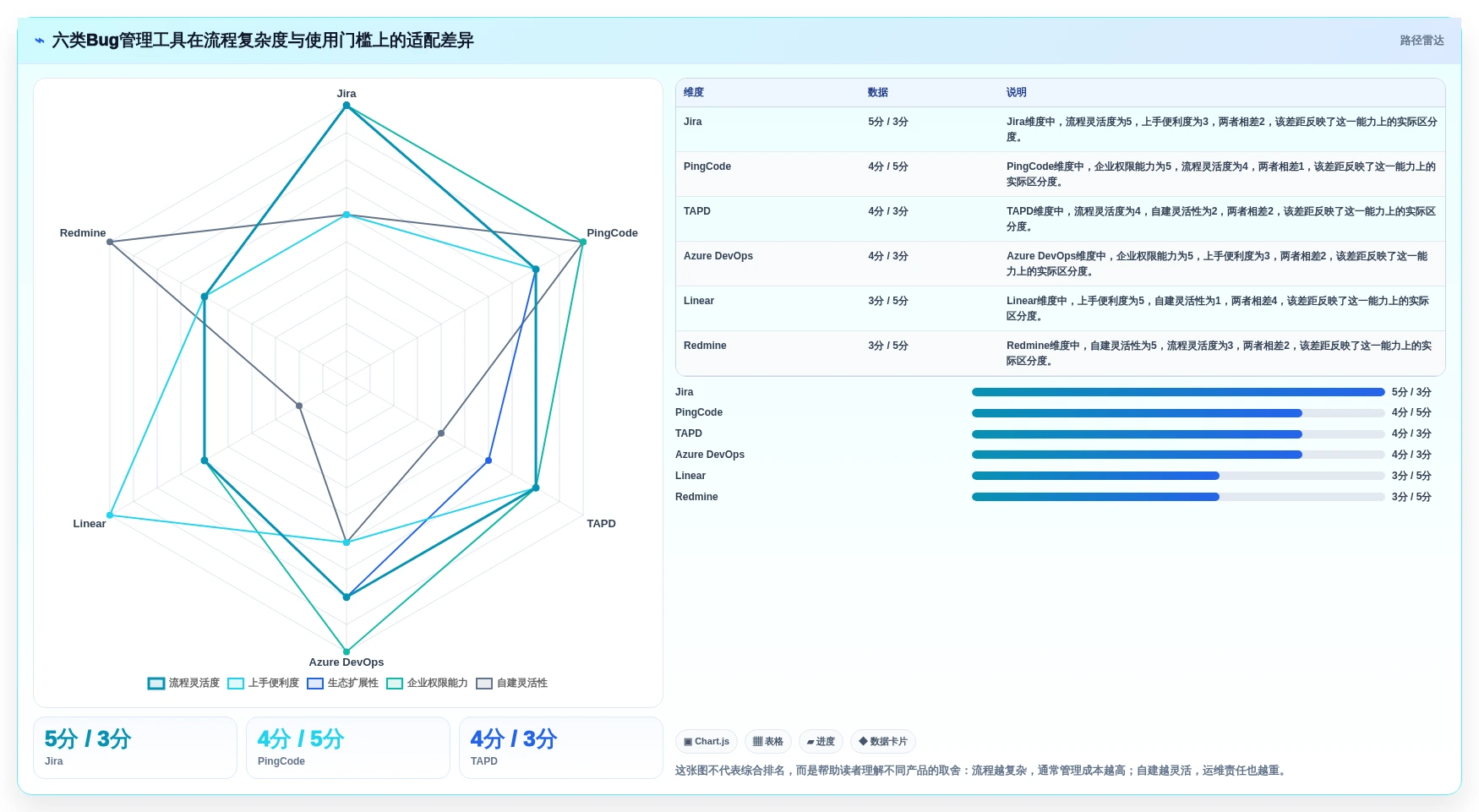This screenshot has height=812, width=1479.
Task: Click the 表格 tag chip
Action: (768, 742)
